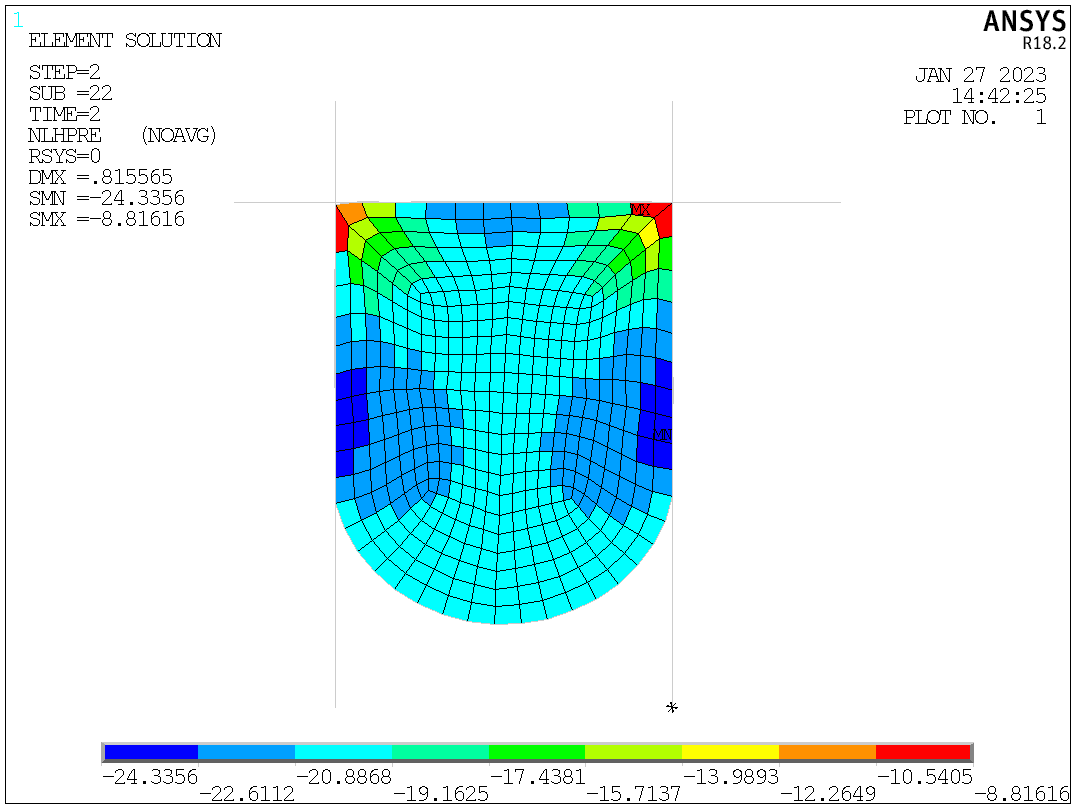The height and width of the screenshot is (810, 1077).
Task: Select the MN minimum marker on the mesh
Action: [x=661, y=435]
